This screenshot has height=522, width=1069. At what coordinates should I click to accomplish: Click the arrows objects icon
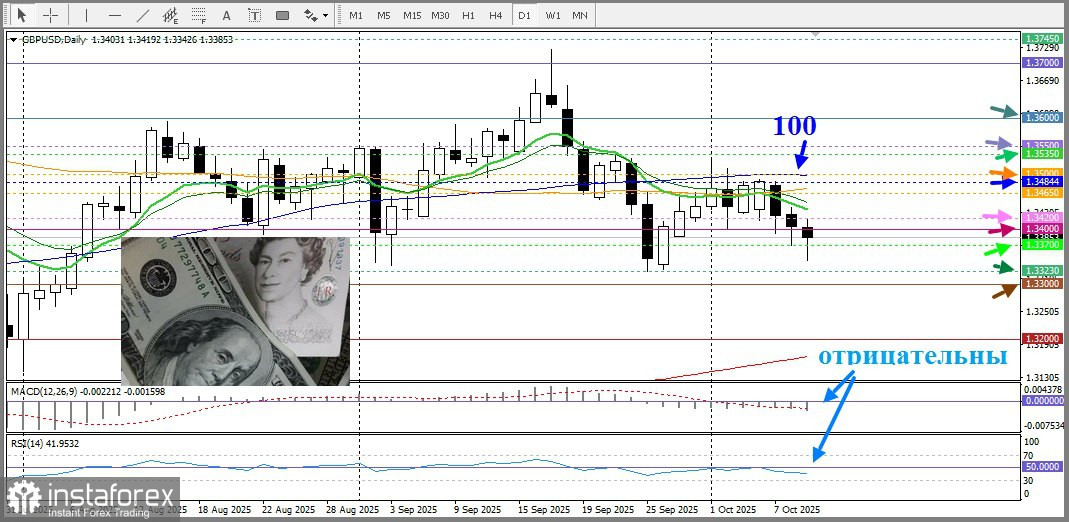click(x=310, y=14)
